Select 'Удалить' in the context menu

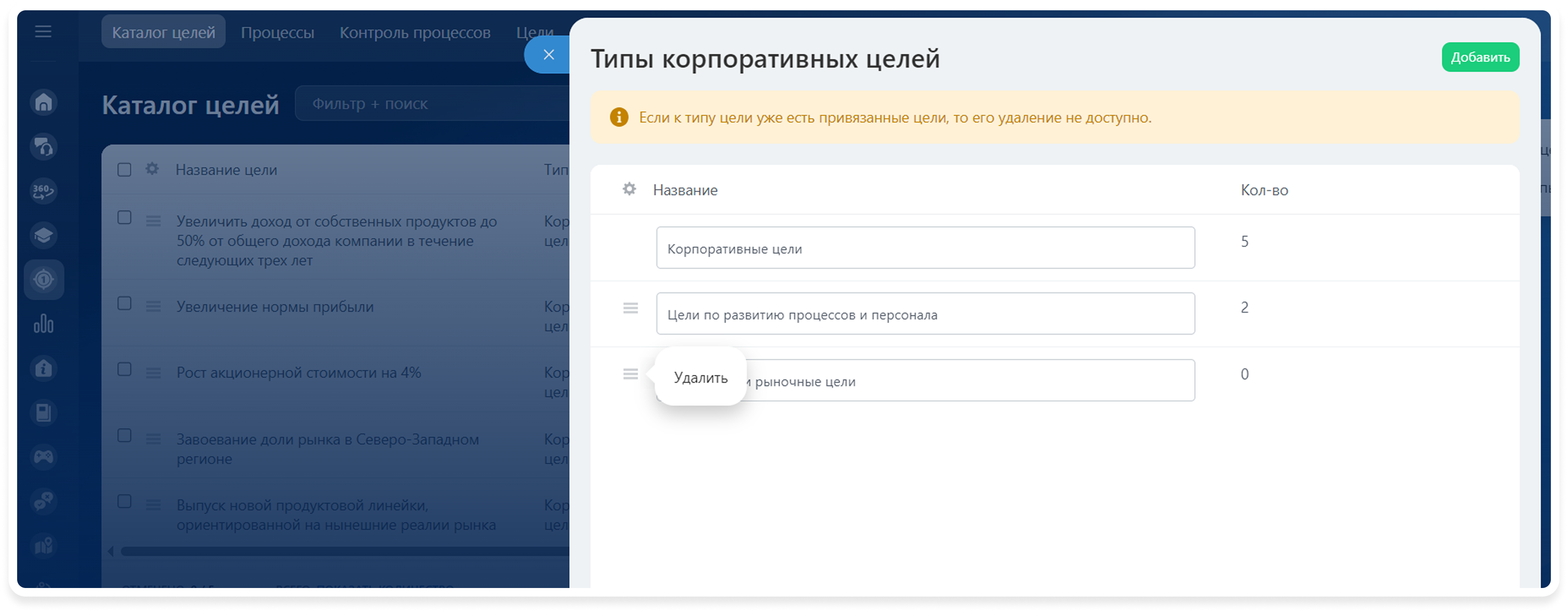[x=700, y=378]
